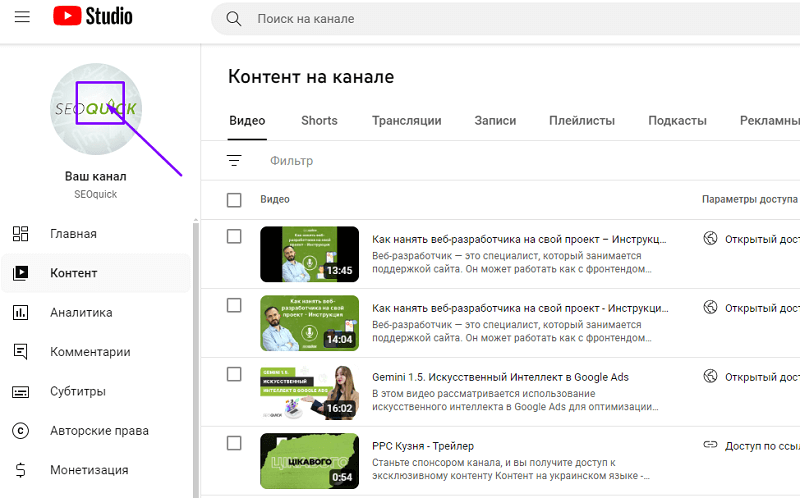Click the 'Ваш канал' label

[95, 177]
